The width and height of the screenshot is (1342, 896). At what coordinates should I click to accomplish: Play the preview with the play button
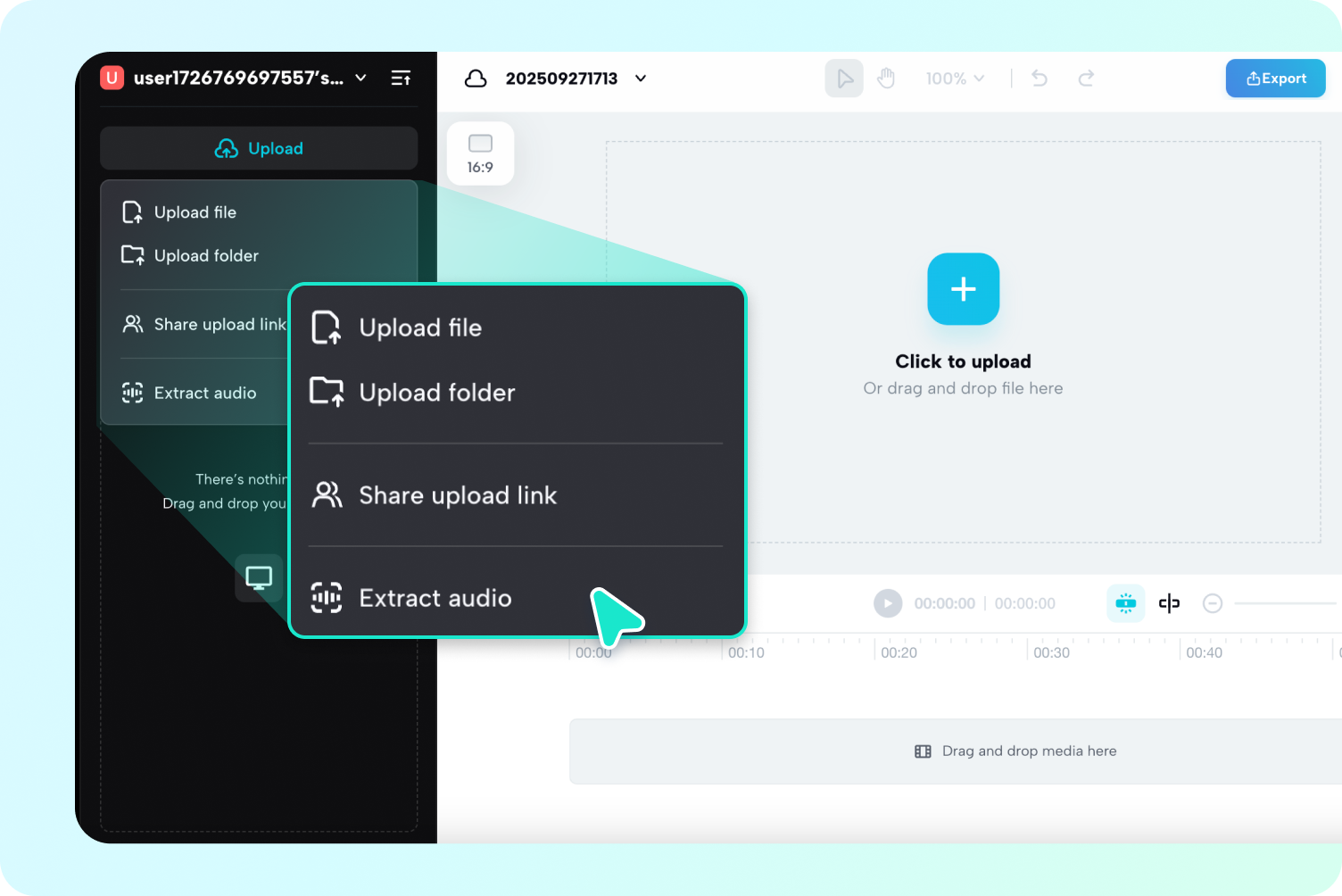[x=888, y=603]
